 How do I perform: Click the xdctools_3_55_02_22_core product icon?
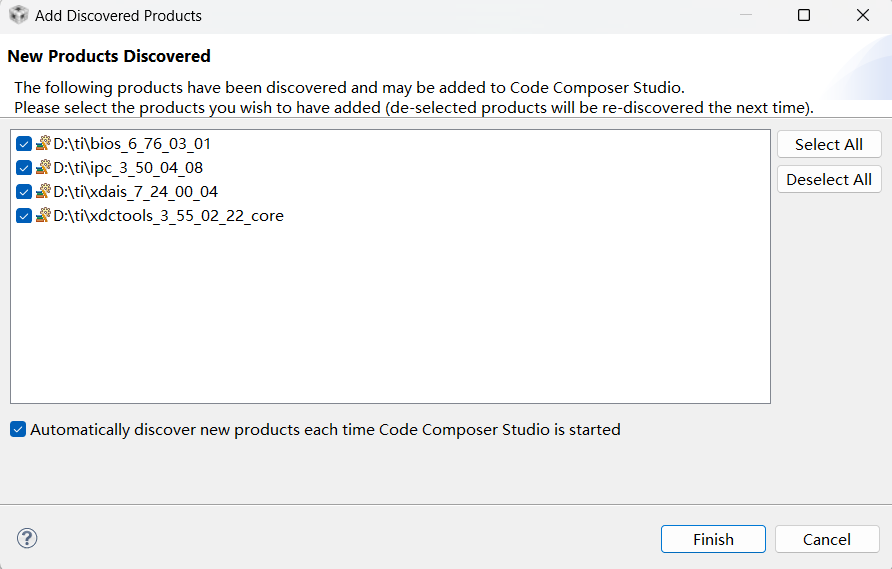(43, 215)
